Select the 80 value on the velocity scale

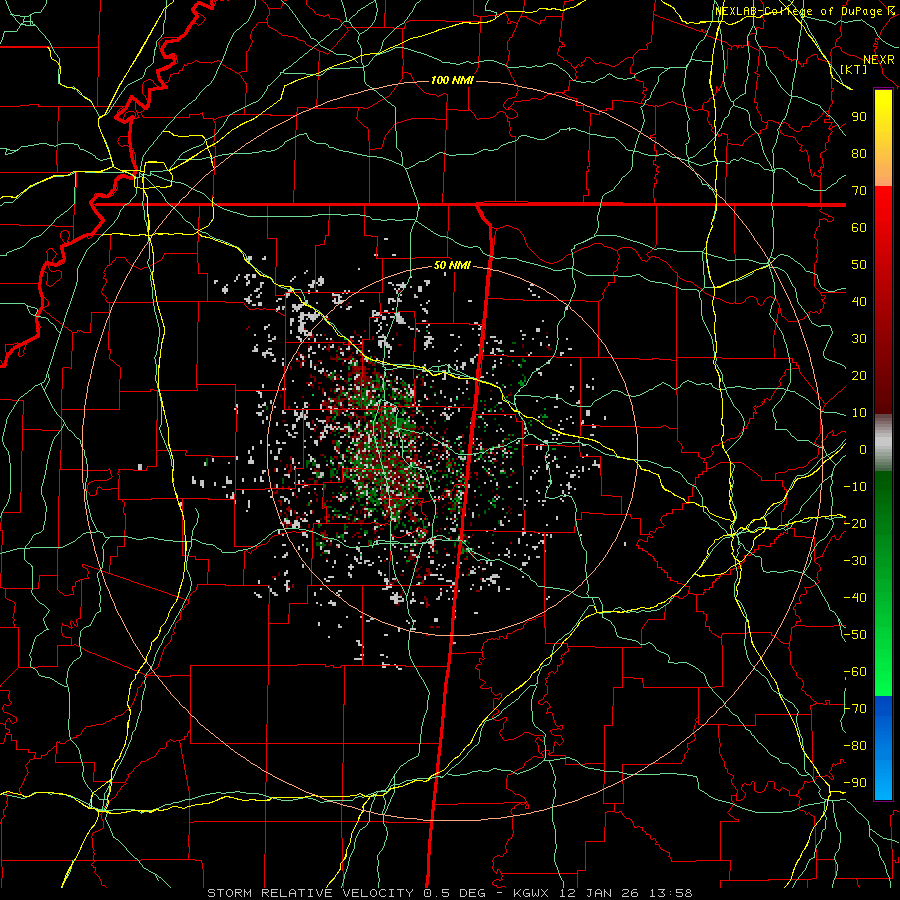pyautogui.click(x=859, y=154)
